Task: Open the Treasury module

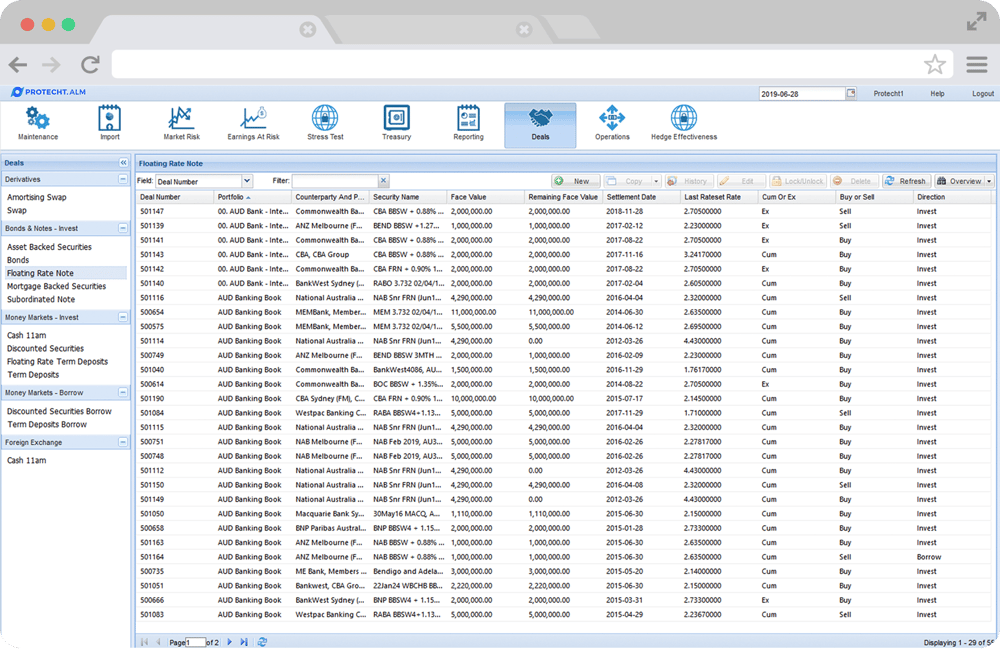Action: pos(396,120)
